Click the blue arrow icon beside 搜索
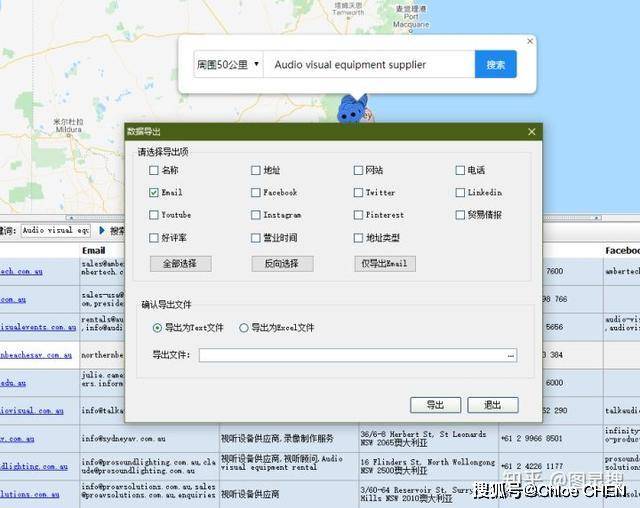 pos(102,231)
